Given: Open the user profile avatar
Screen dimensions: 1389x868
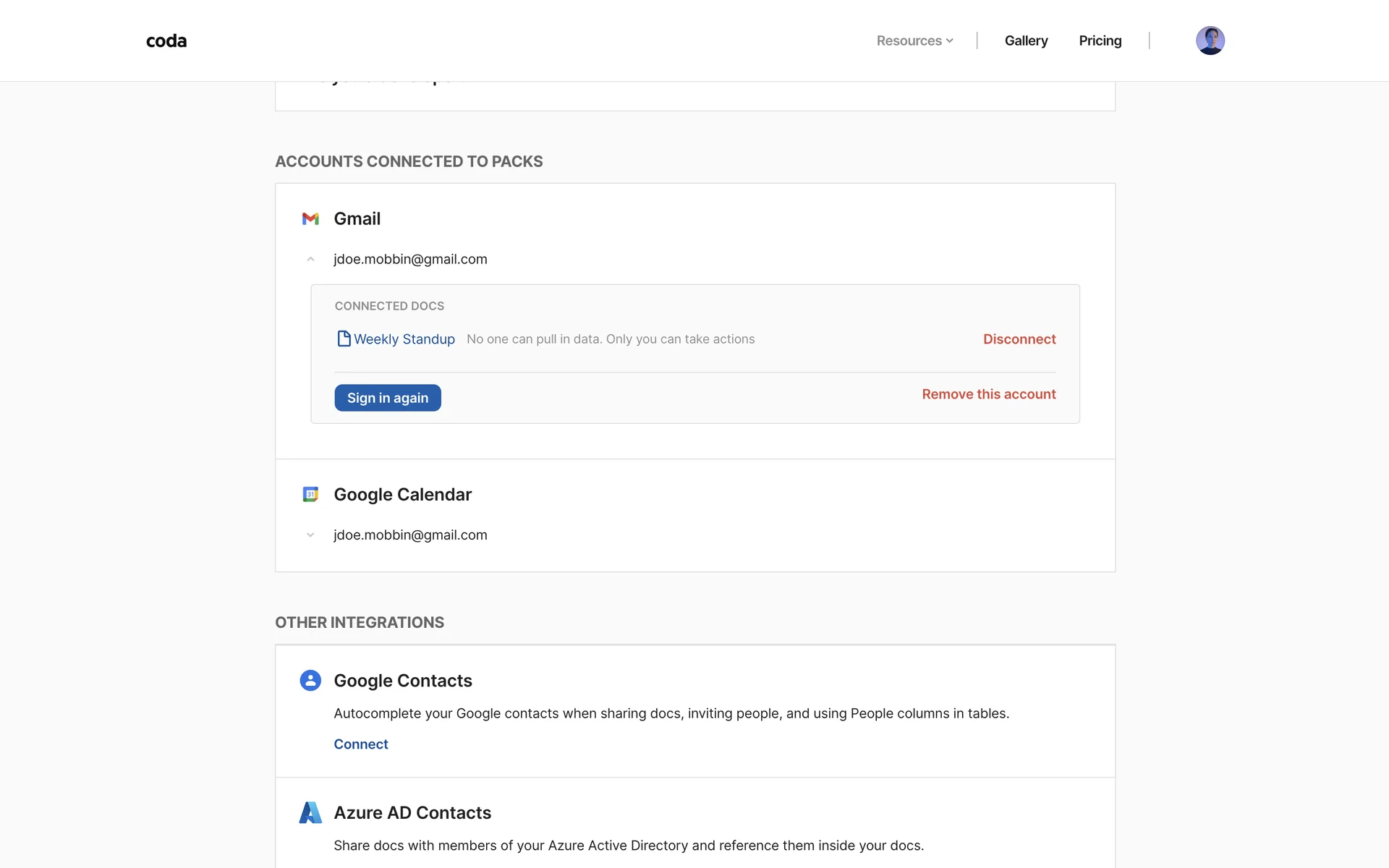Looking at the screenshot, I should click(1210, 41).
